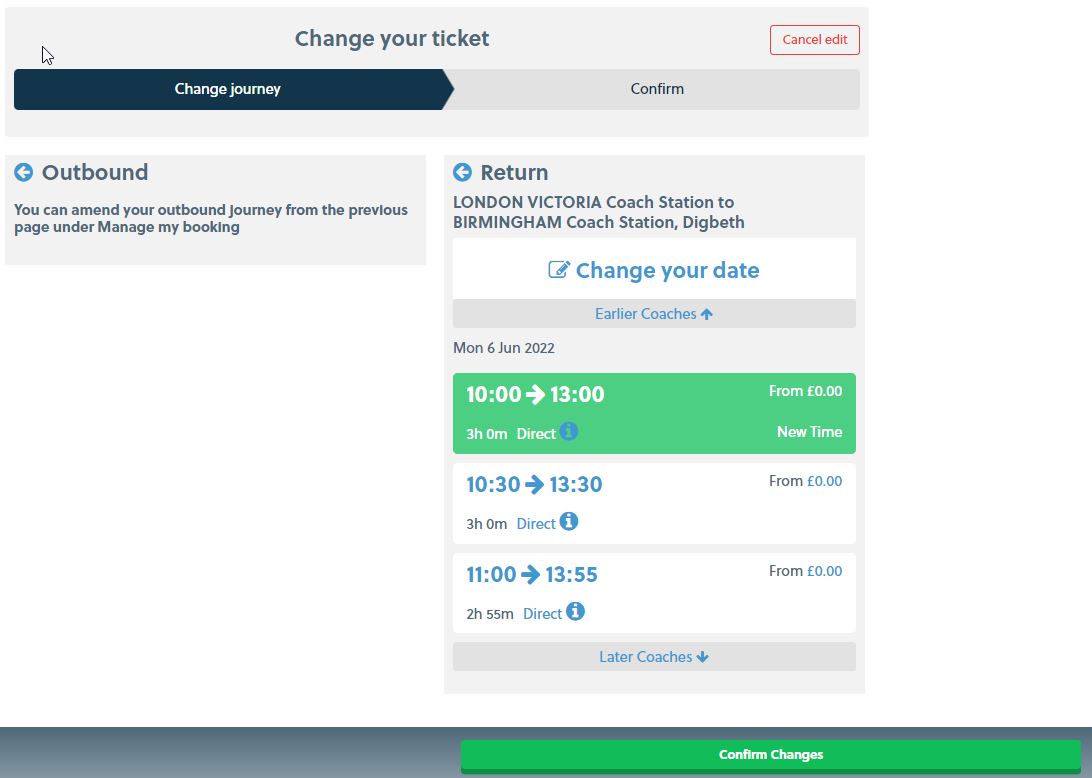1092x778 pixels.
Task: Open info icon for the 10:30 coach
Action: 568,521
